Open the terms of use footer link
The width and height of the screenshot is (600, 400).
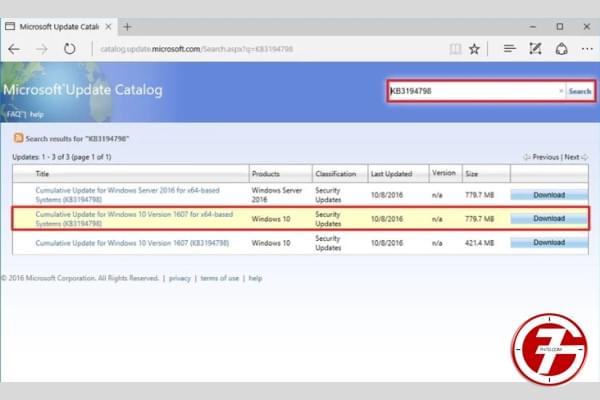click(x=219, y=278)
